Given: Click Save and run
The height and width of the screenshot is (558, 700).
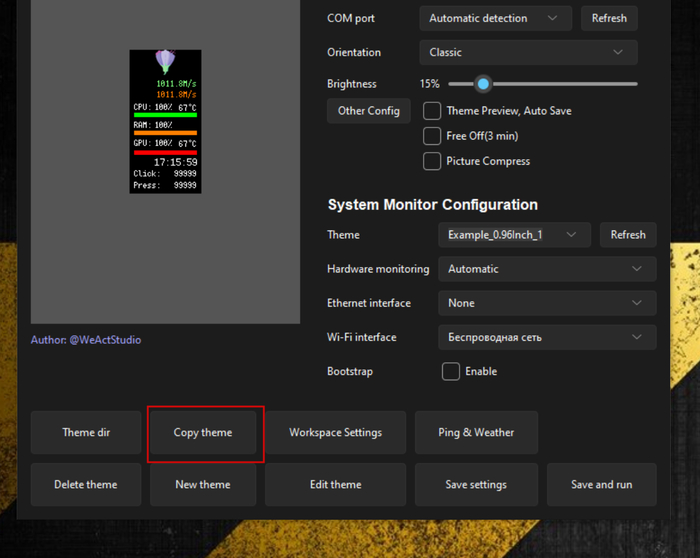Looking at the screenshot, I should coord(601,485).
